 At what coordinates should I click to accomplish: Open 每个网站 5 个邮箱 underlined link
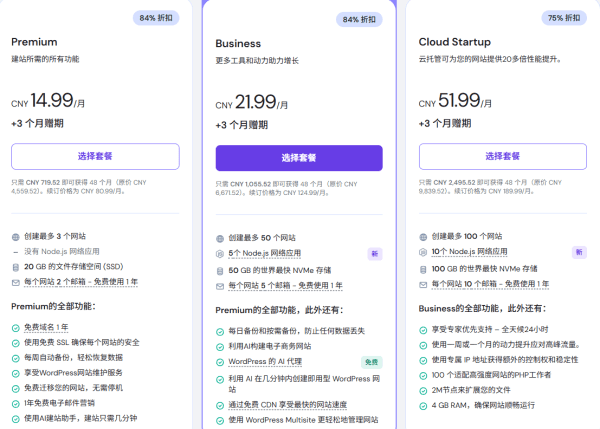pyautogui.click(x=285, y=286)
